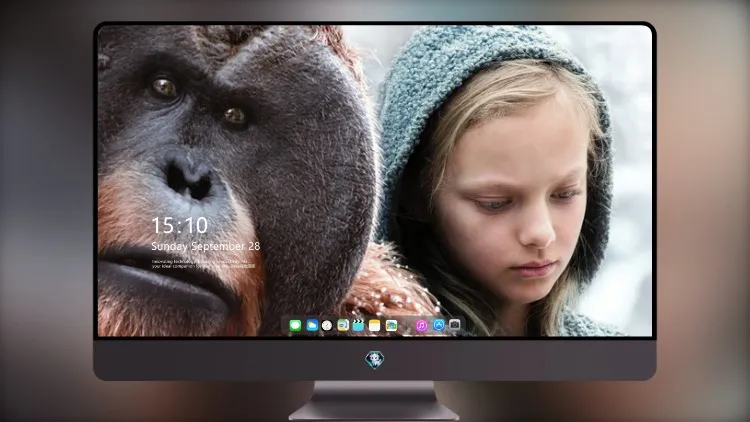Open the Camera app in the dock
The image size is (750, 422).
click(455, 325)
